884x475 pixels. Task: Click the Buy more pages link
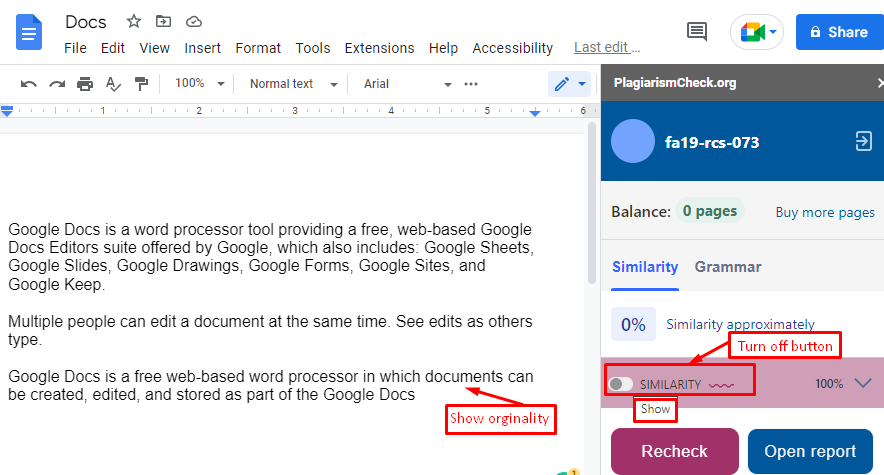coord(825,212)
